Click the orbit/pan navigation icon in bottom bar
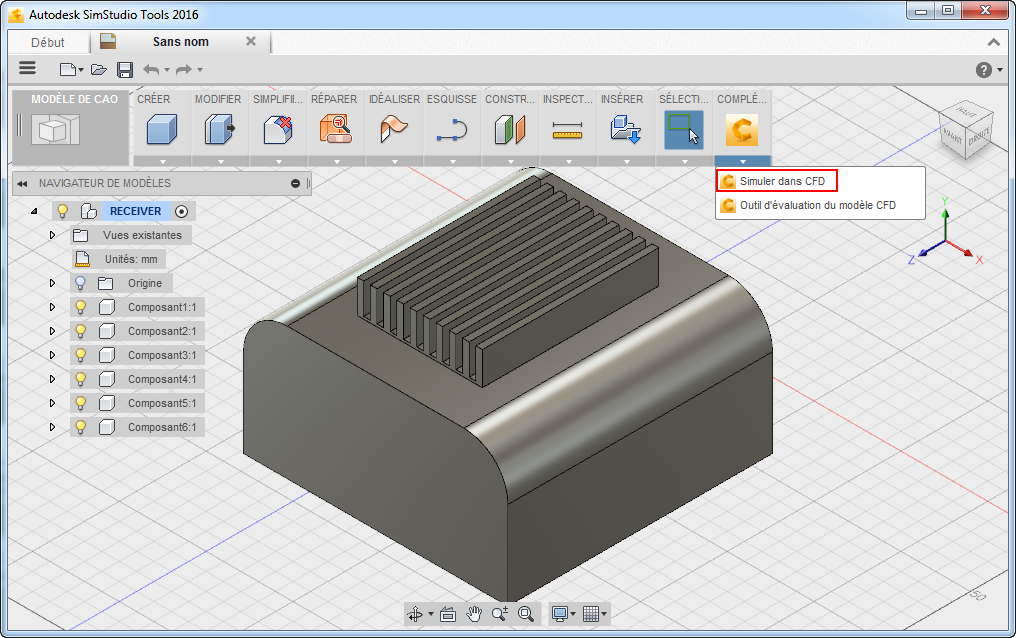Screen dimensions: 1016x638 point(415,613)
